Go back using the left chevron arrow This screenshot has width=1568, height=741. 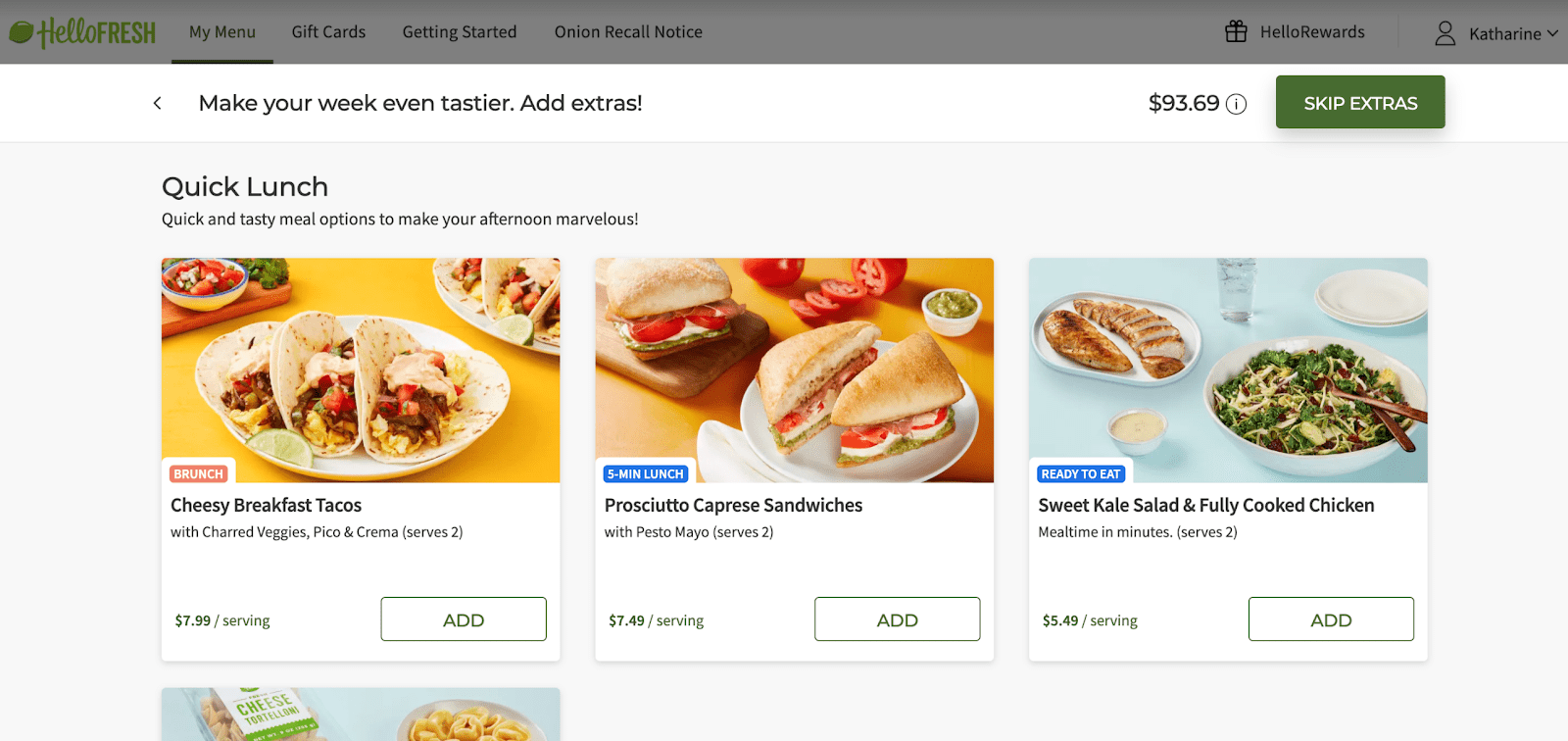pos(157,103)
